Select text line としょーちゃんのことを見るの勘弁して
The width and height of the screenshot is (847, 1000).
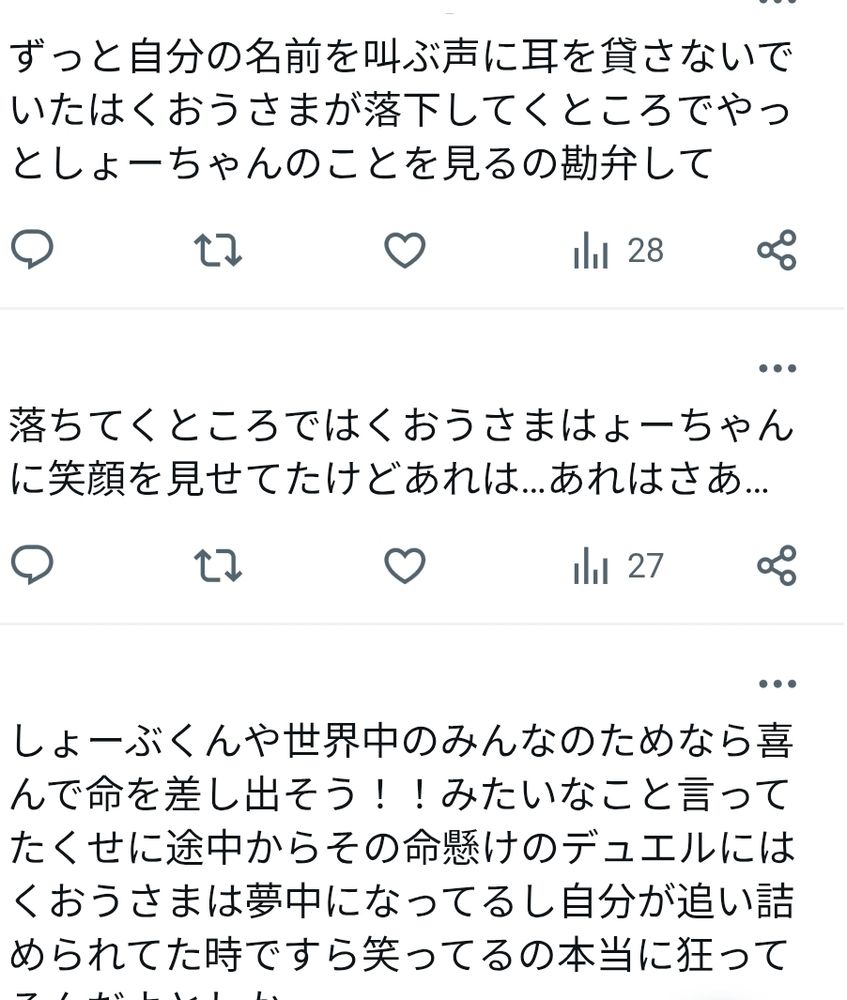point(362,163)
